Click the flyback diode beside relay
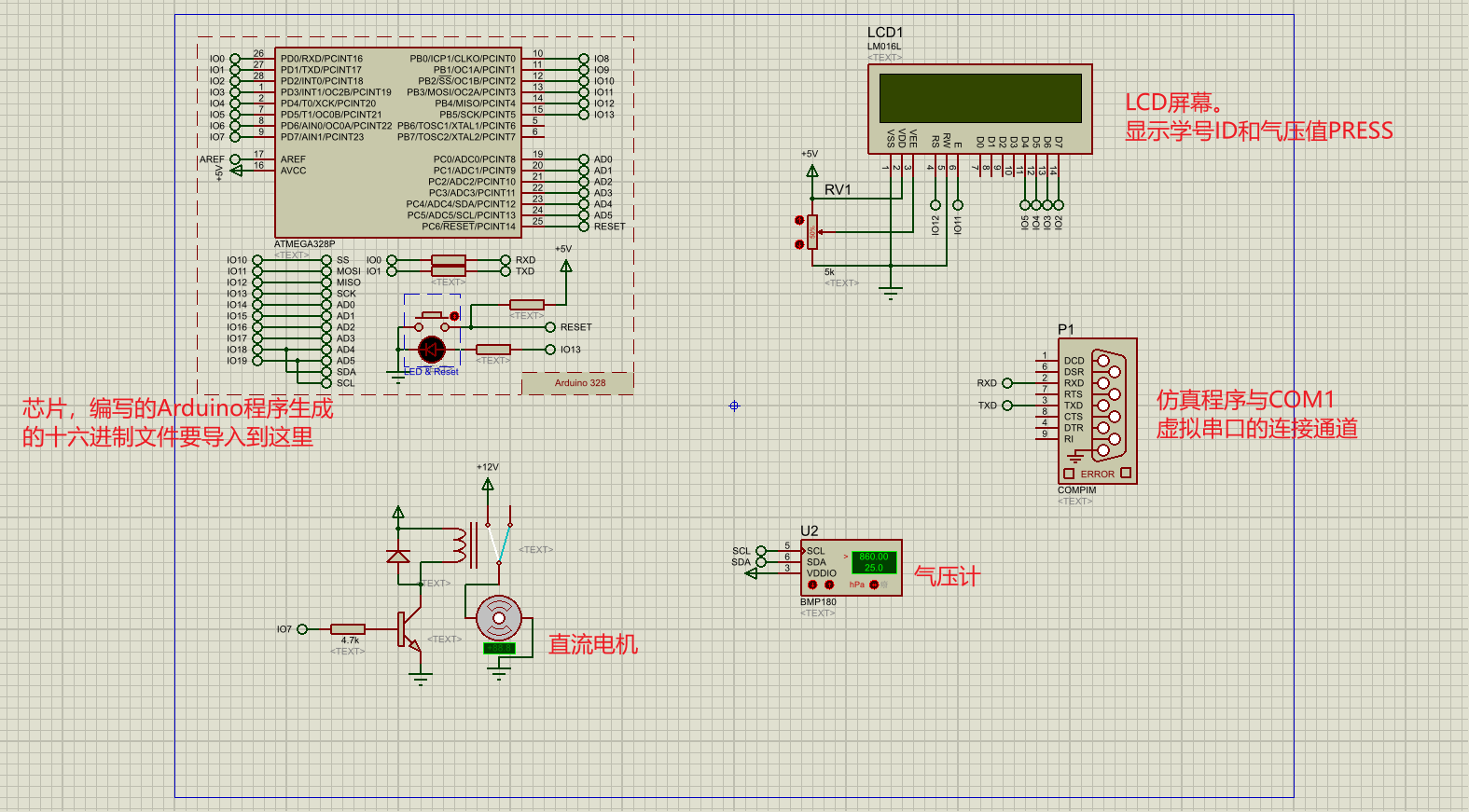This screenshot has height=812, width=1469. (x=398, y=556)
